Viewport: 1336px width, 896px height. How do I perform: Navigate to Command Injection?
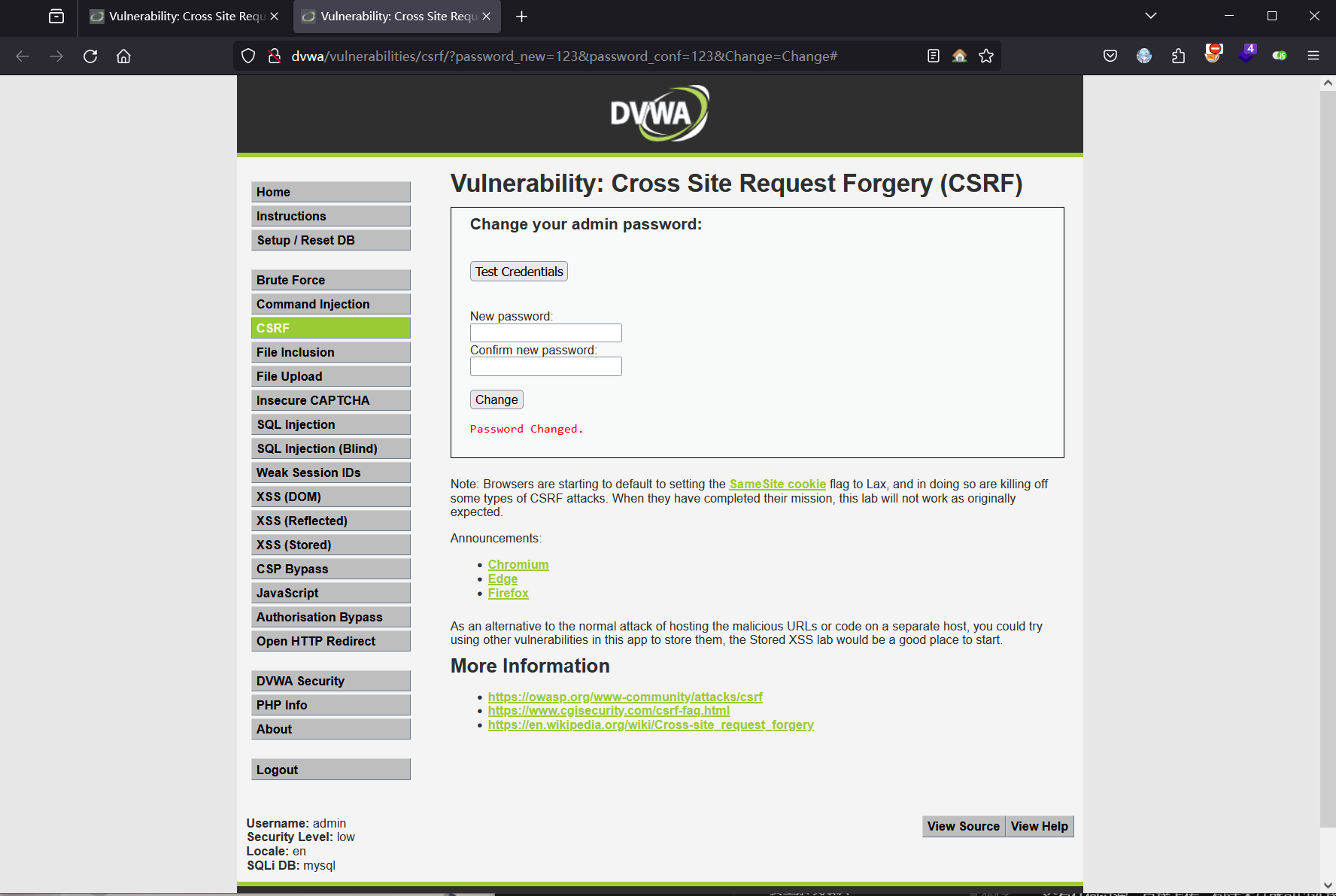pyautogui.click(x=331, y=304)
